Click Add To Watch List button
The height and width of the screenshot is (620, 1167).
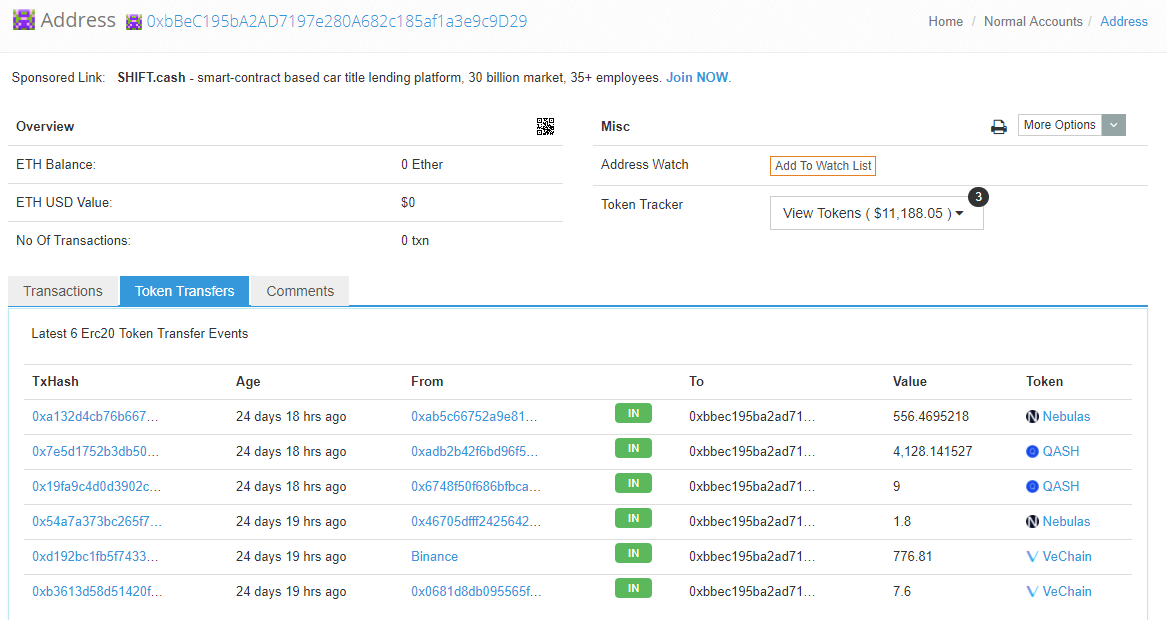[x=823, y=166]
